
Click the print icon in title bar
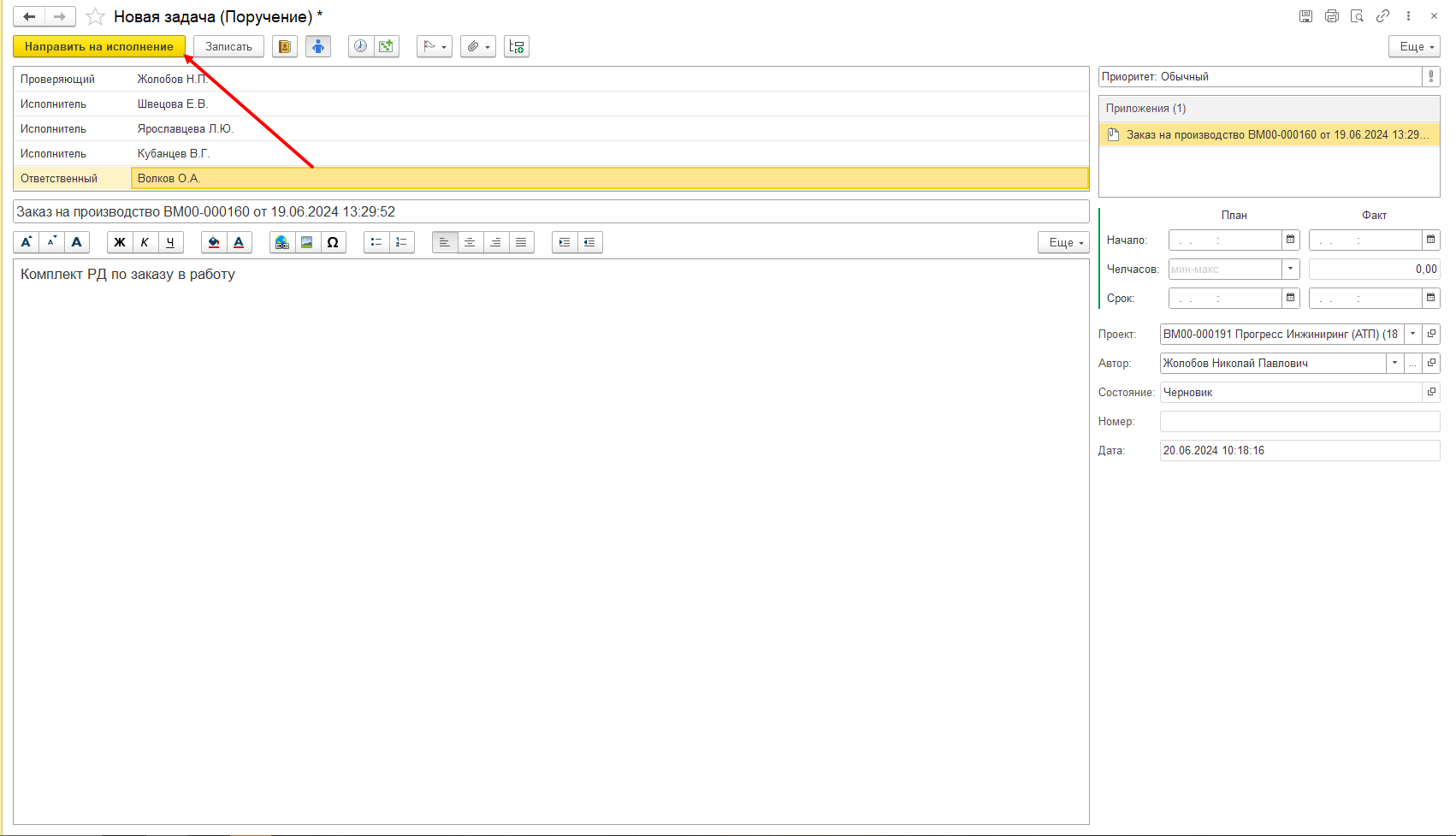pos(1332,16)
